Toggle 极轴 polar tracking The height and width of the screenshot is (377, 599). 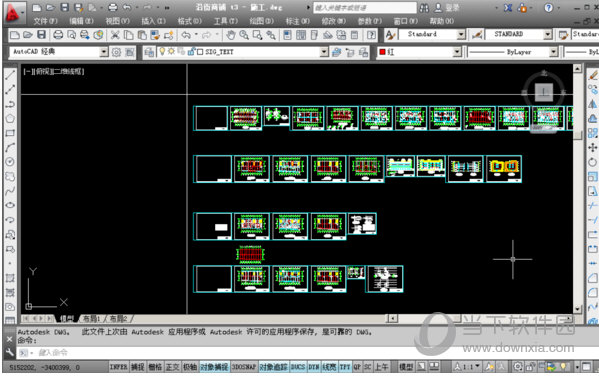190,367
